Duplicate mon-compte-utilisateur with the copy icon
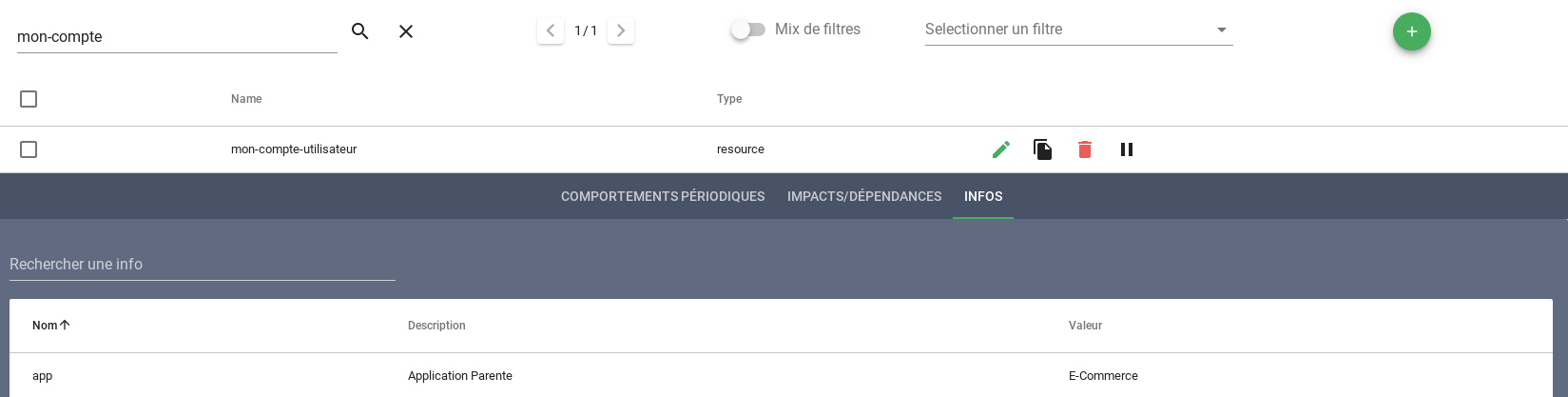 pyautogui.click(x=1043, y=149)
